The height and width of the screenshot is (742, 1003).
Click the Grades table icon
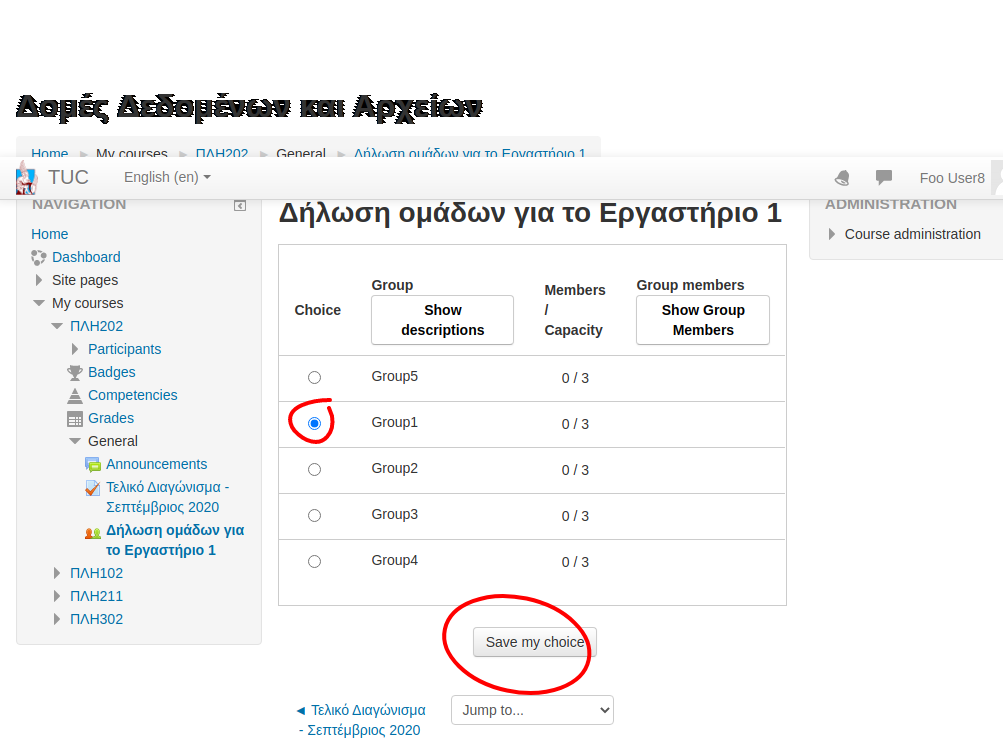(x=75, y=419)
